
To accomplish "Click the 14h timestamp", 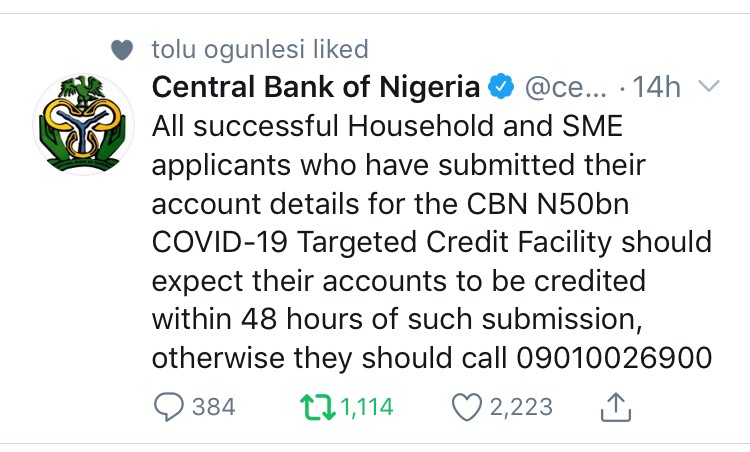I will 657,88.
